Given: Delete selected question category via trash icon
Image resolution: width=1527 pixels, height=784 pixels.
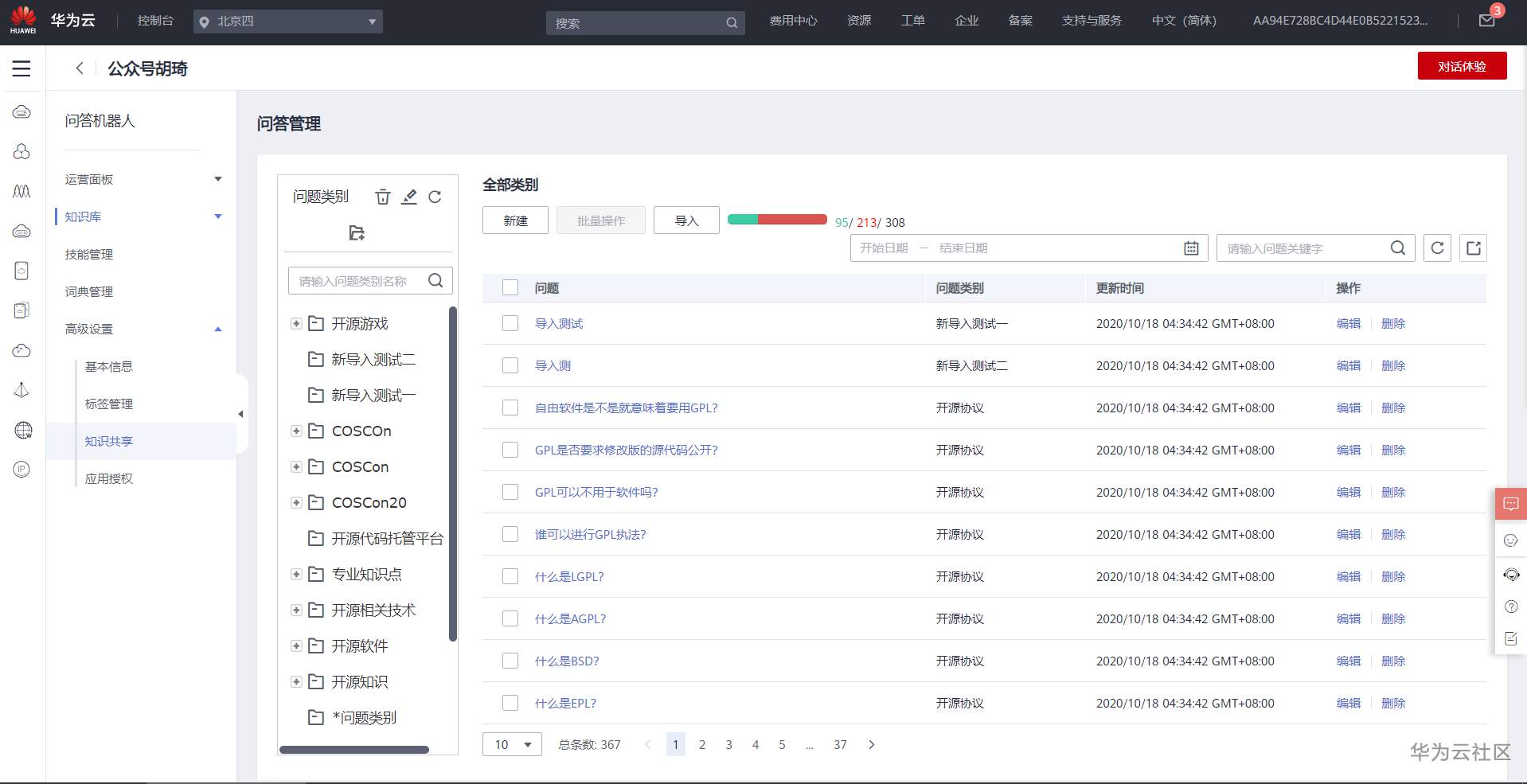Looking at the screenshot, I should point(383,197).
